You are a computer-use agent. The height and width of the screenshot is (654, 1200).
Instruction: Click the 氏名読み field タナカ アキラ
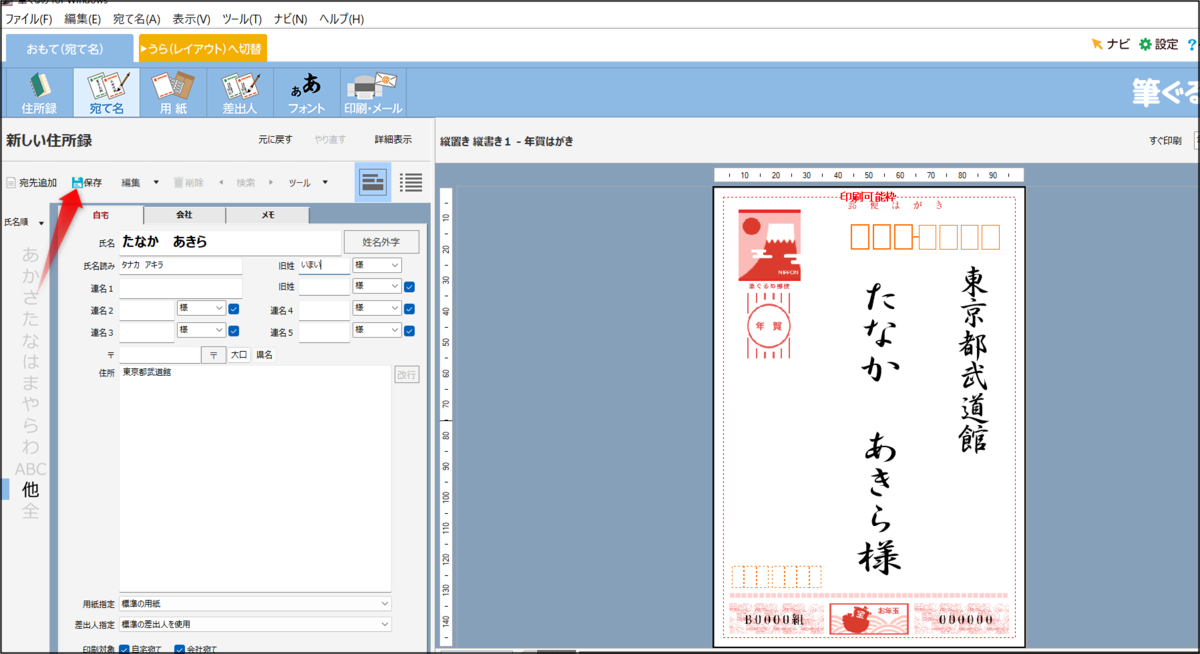(x=180, y=265)
